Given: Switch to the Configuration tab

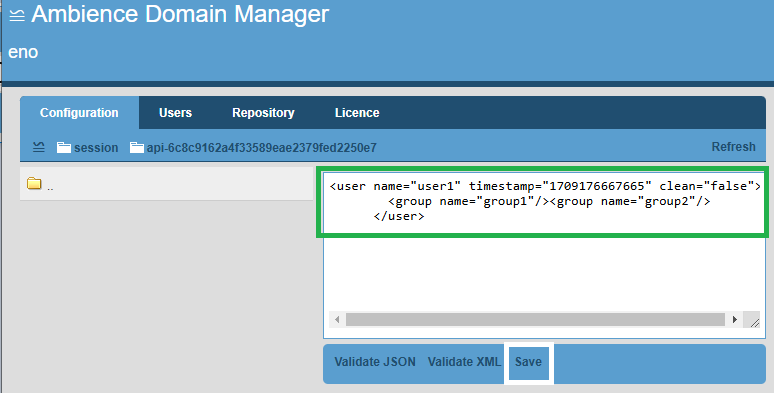Looking at the screenshot, I should point(79,113).
